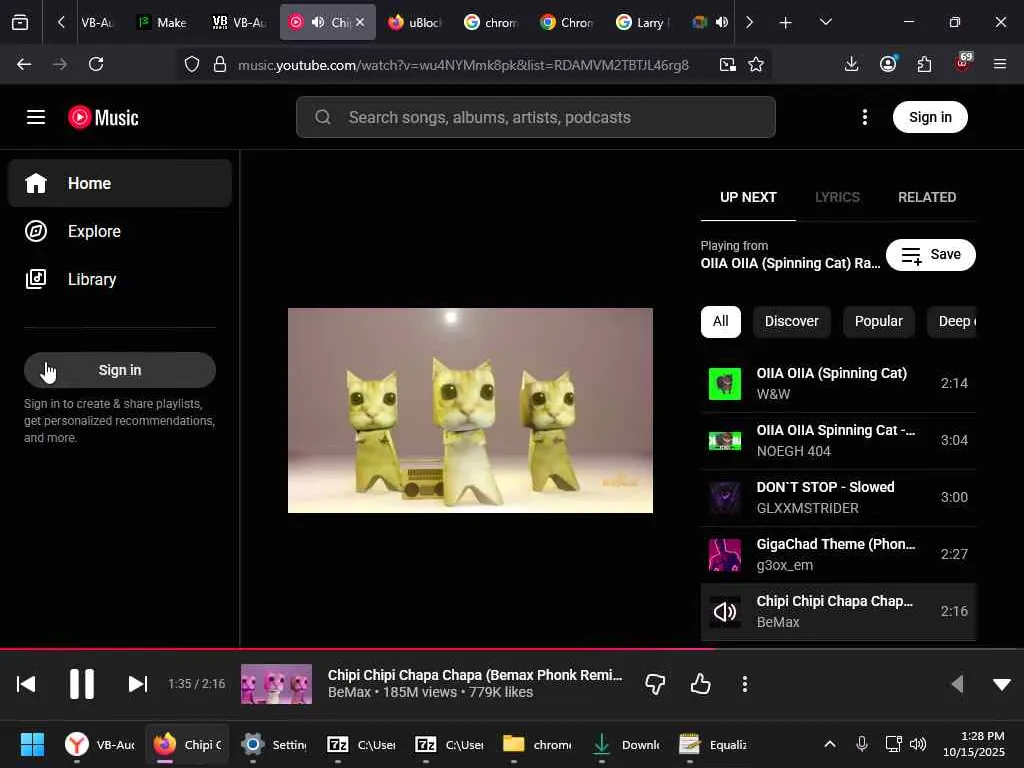
Task: Seek on the red song progress bar
Action: coord(512,649)
